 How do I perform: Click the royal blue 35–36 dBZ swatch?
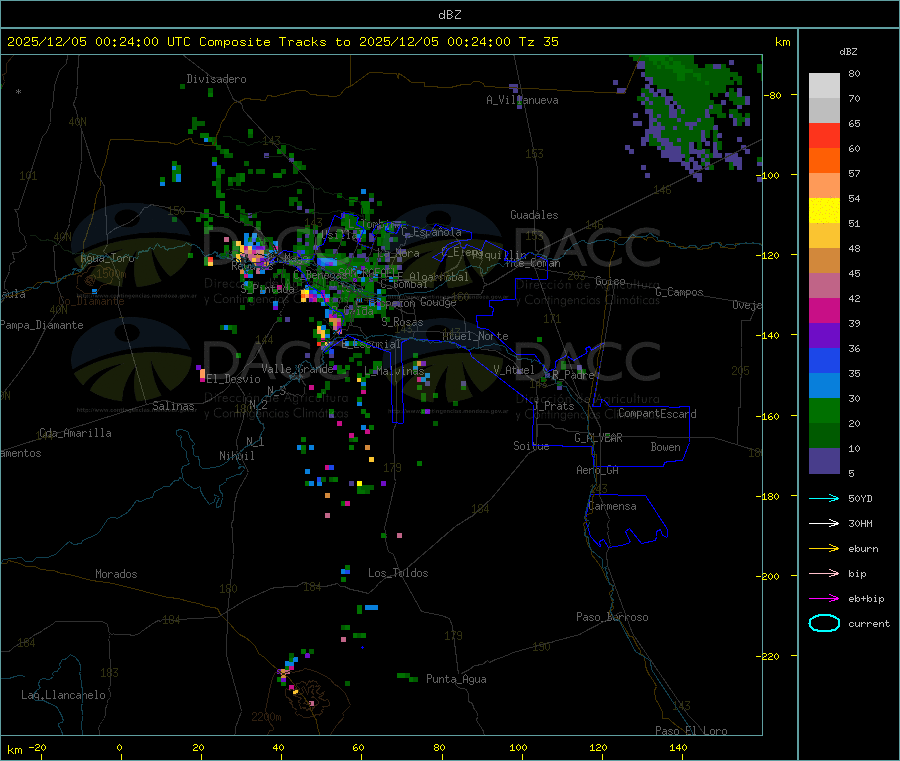[824, 360]
